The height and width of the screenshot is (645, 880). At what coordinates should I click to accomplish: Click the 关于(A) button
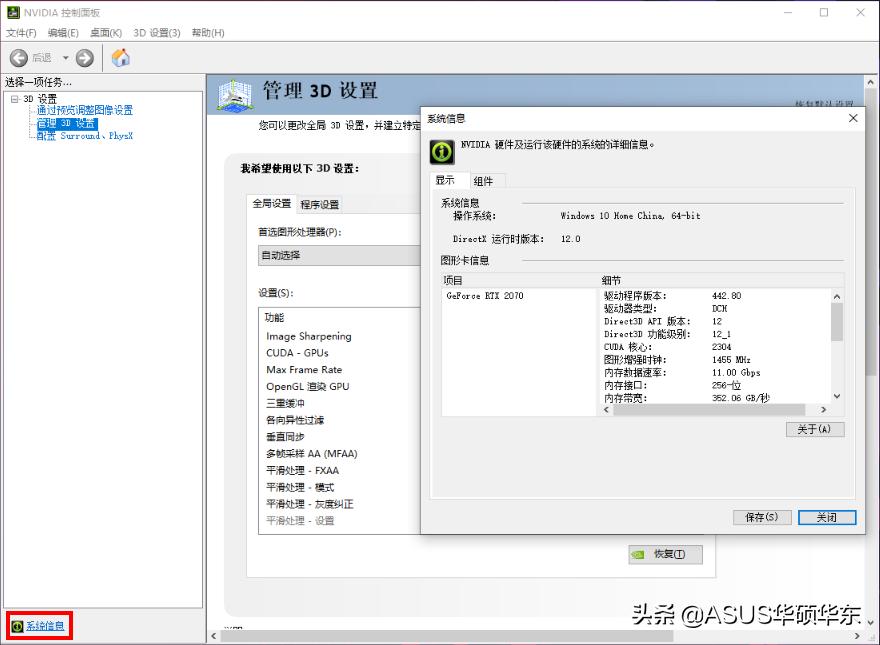[815, 429]
